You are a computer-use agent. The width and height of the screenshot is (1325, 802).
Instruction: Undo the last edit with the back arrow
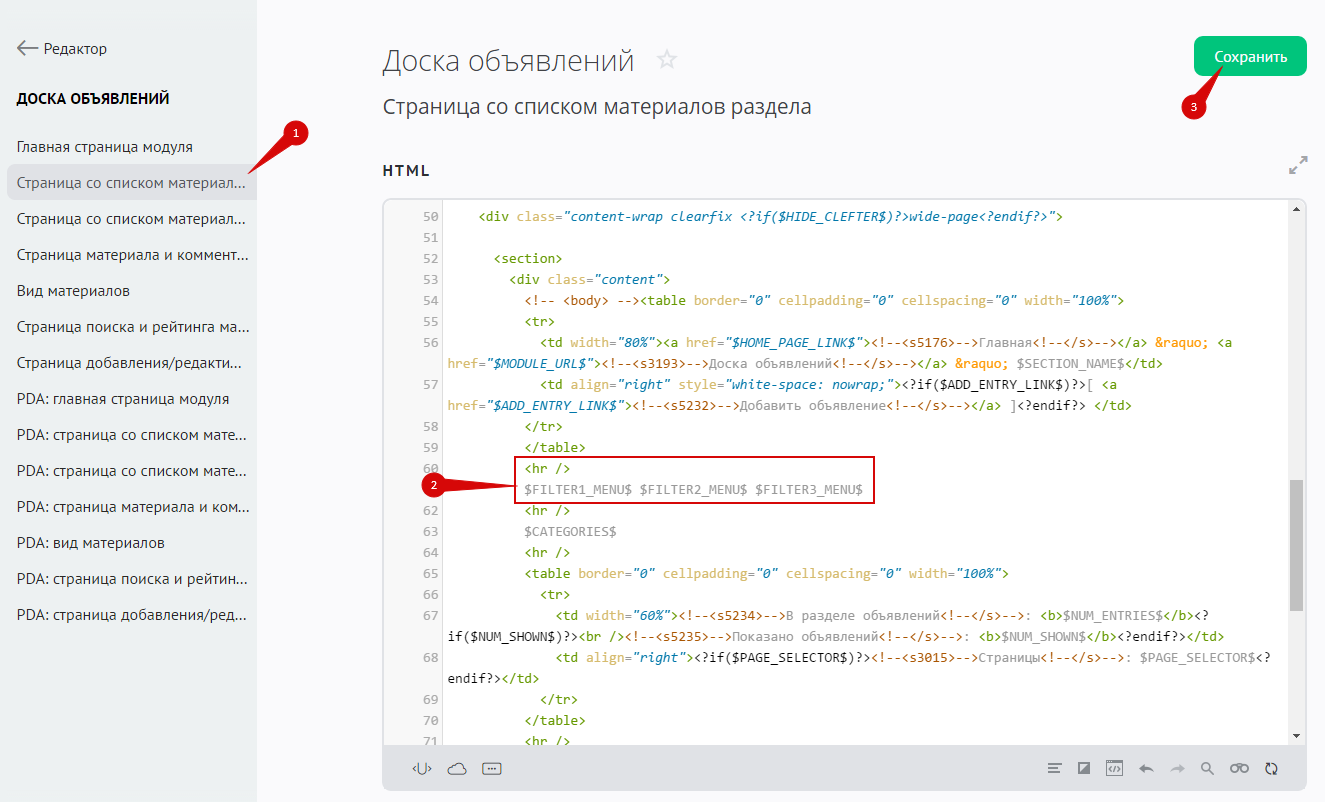tap(1146, 768)
